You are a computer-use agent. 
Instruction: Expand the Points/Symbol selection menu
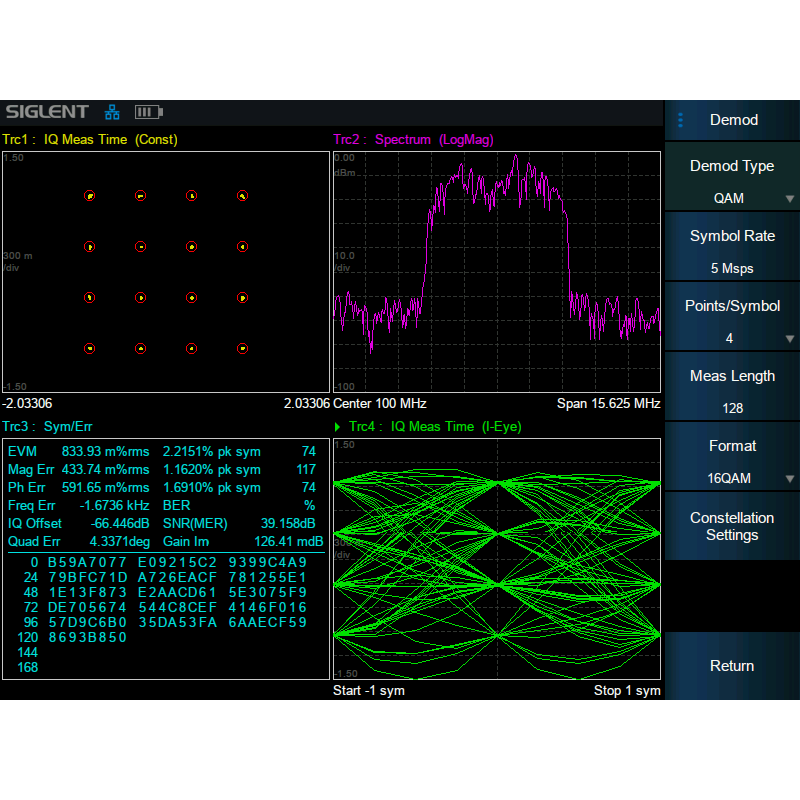732,321
